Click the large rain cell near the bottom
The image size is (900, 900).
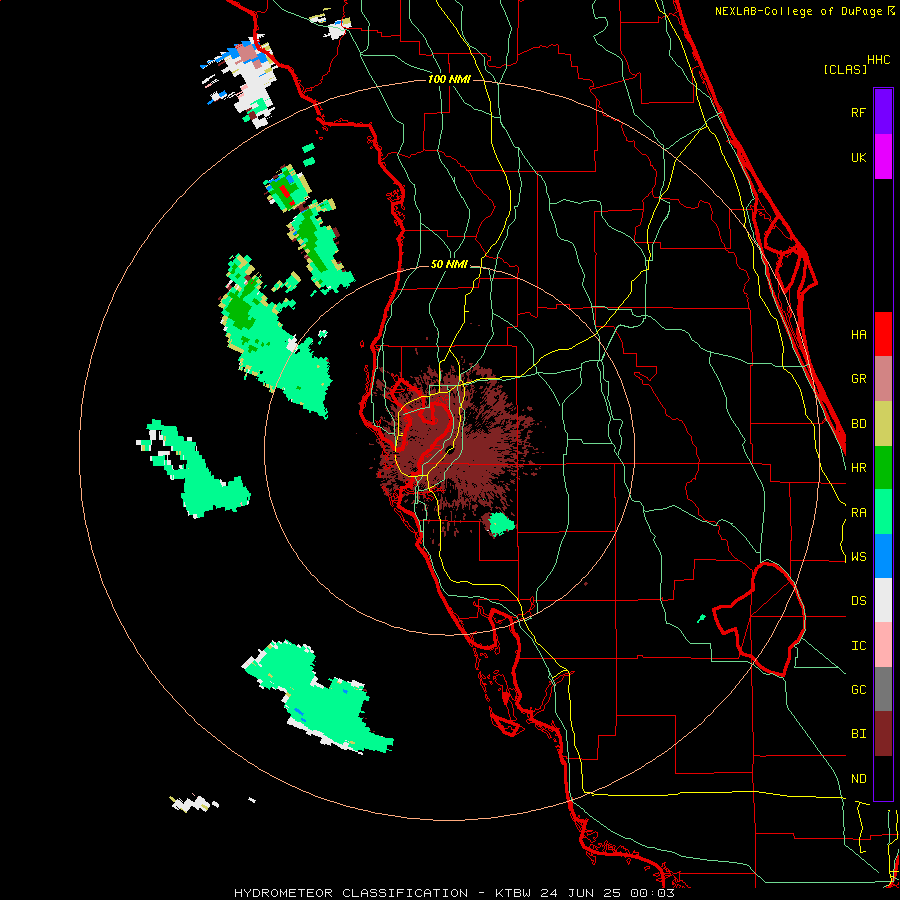(321, 697)
